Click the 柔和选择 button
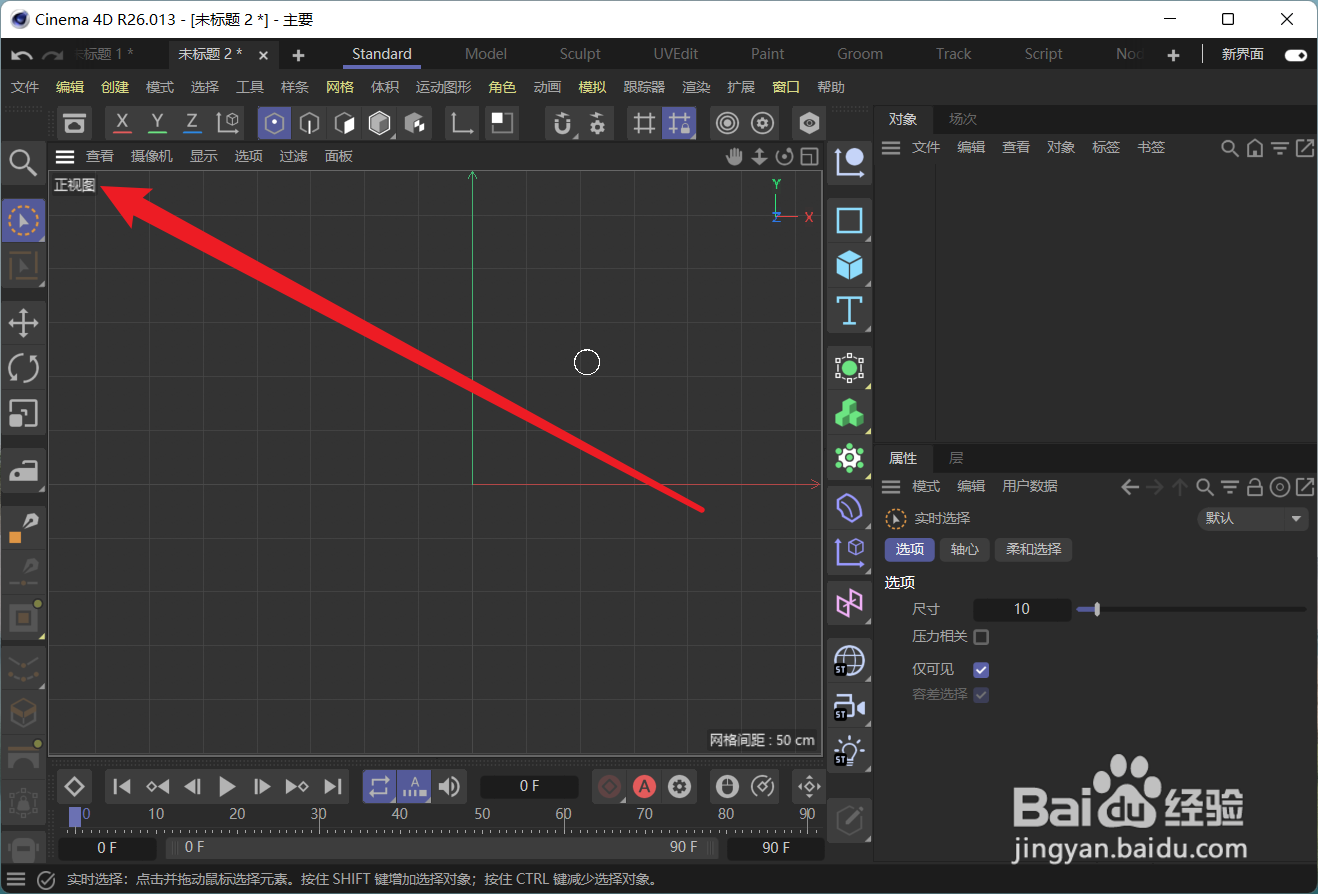Screen dimensions: 1318x894 1032,549
